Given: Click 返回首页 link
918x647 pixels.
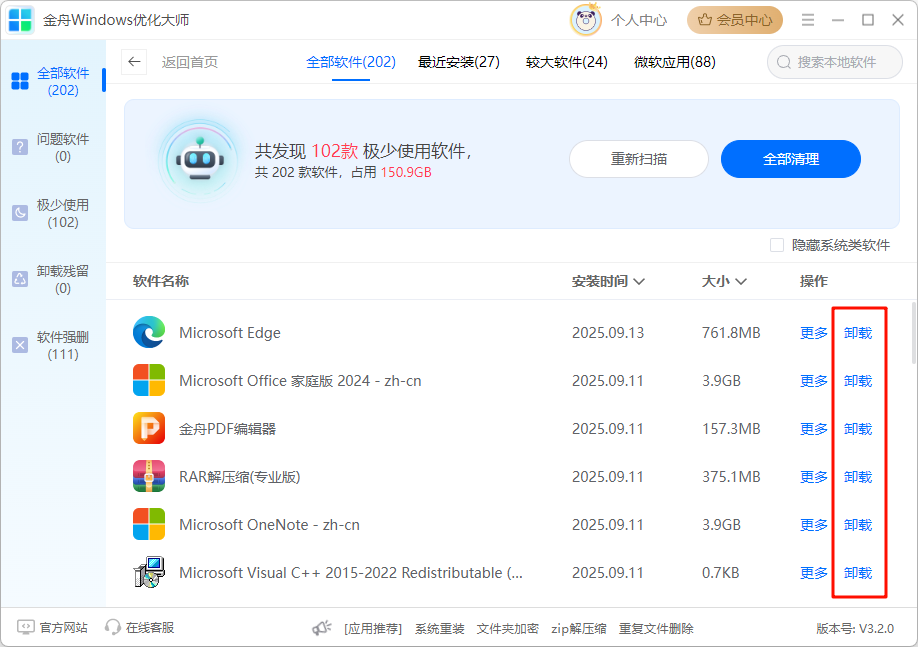Looking at the screenshot, I should [x=190, y=62].
